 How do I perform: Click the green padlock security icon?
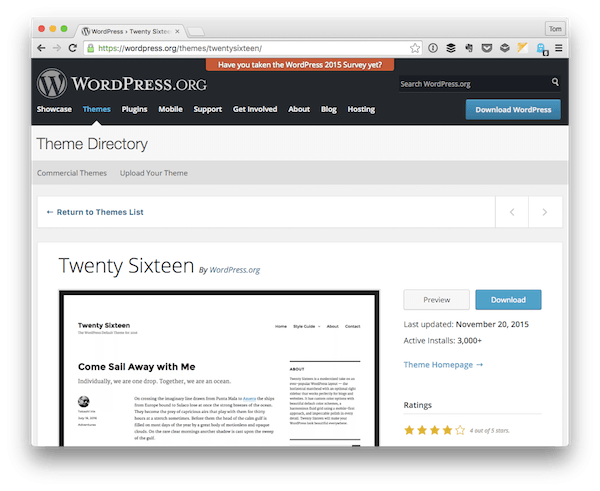click(x=90, y=48)
